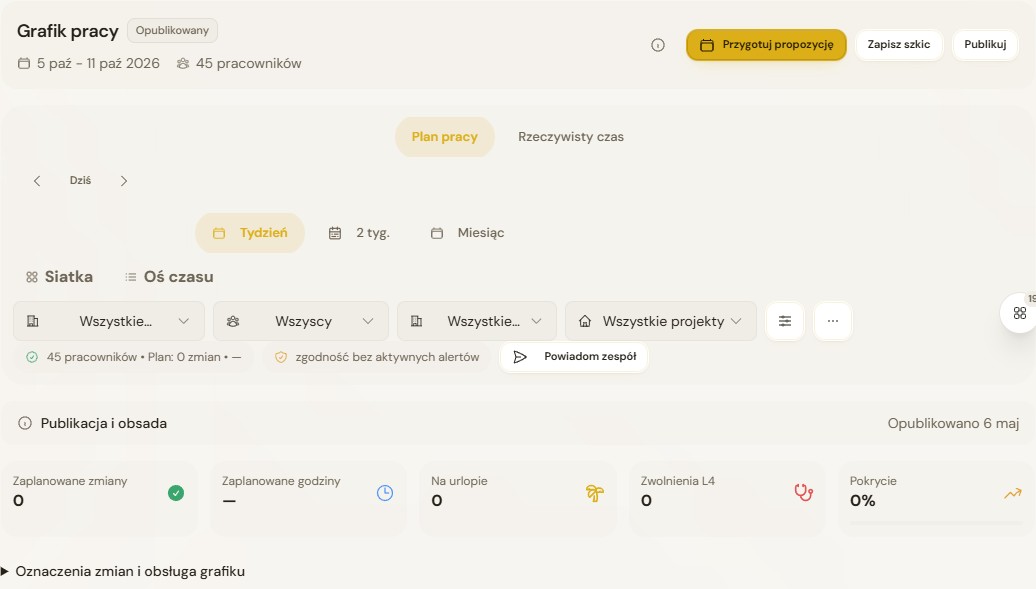Open filter sliders settings icon
The height and width of the screenshot is (589, 1036).
click(x=785, y=321)
